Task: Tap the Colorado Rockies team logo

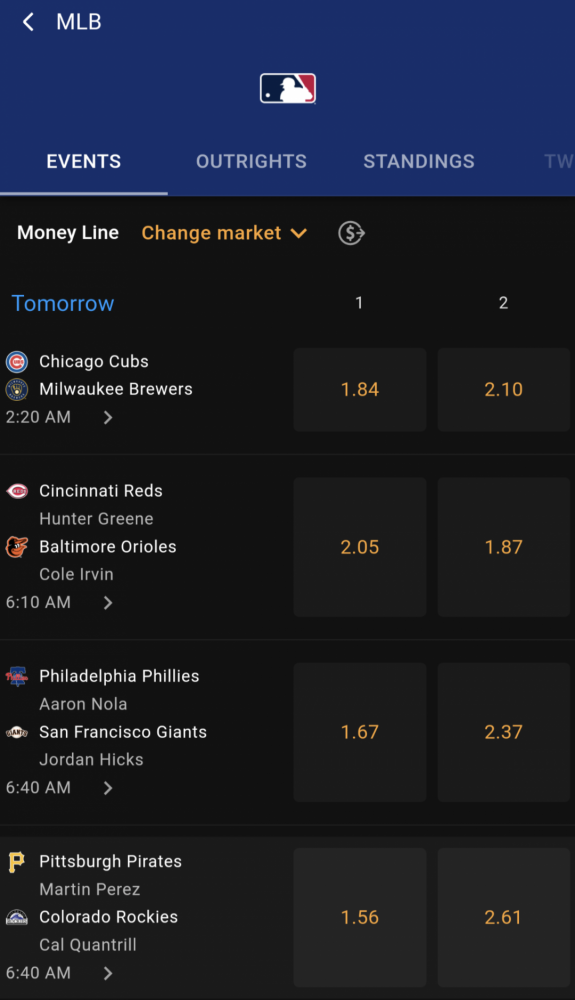Action: (17, 917)
